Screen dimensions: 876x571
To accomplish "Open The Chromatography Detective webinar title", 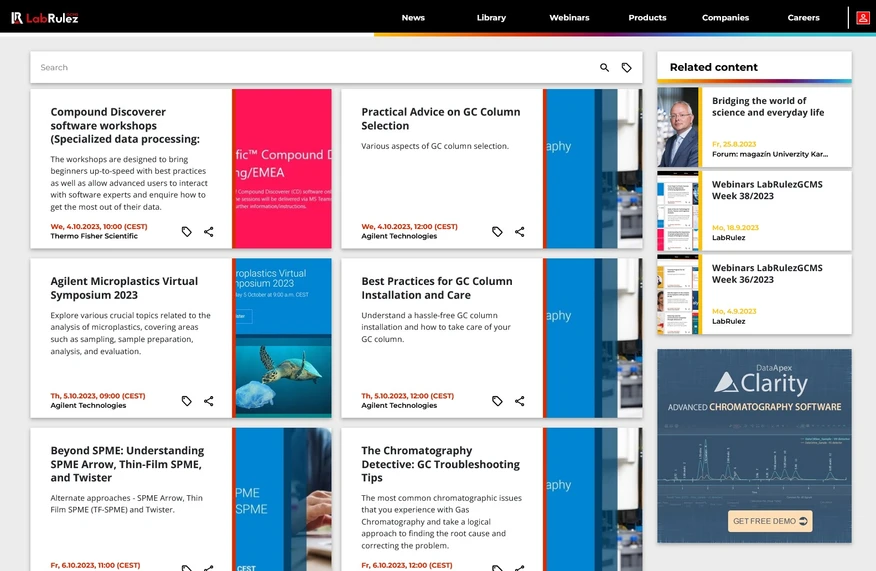I will pyautogui.click(x=440, y=464).
